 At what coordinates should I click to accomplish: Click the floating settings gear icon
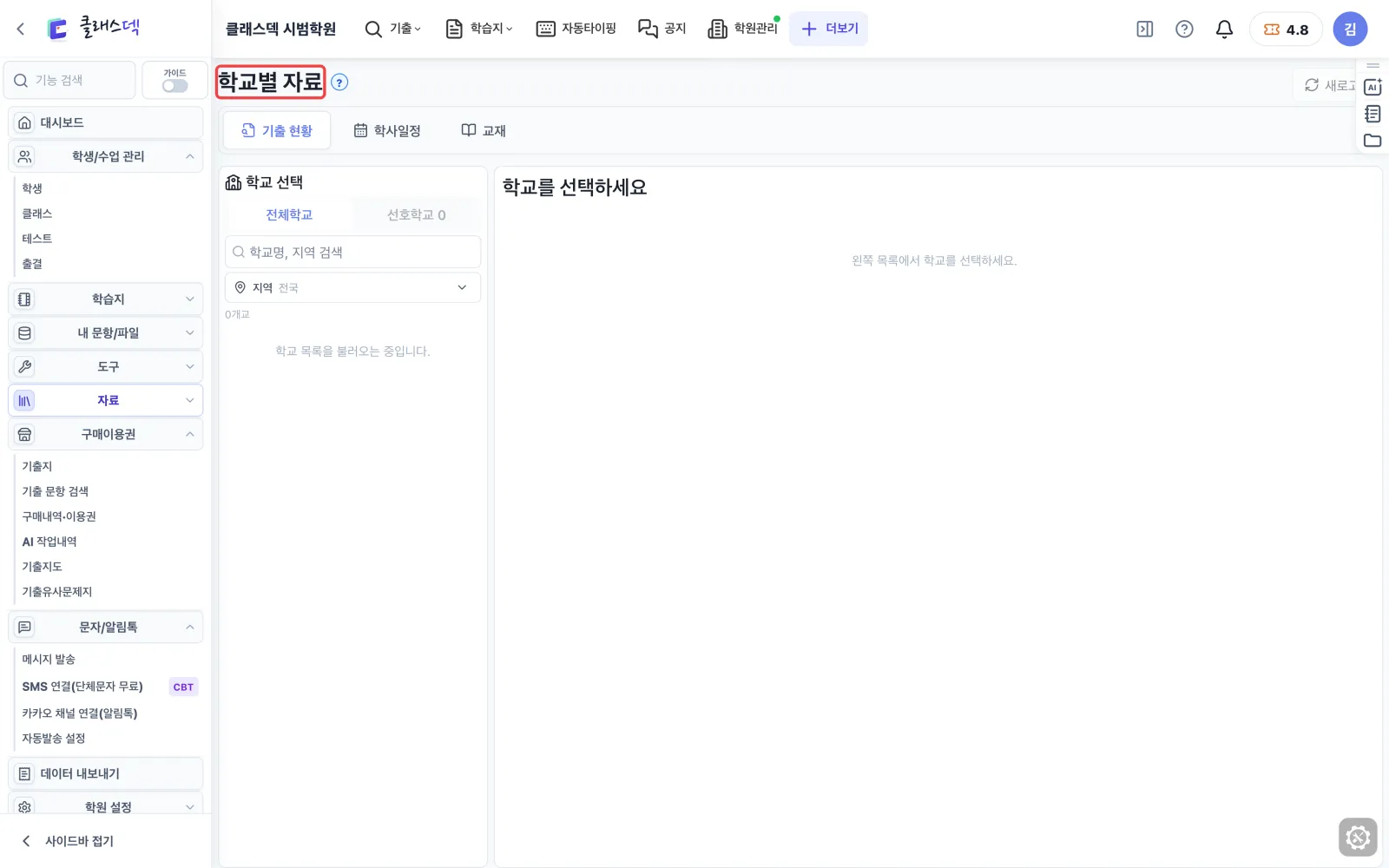pyautogui.click(x=1358, y=838)
